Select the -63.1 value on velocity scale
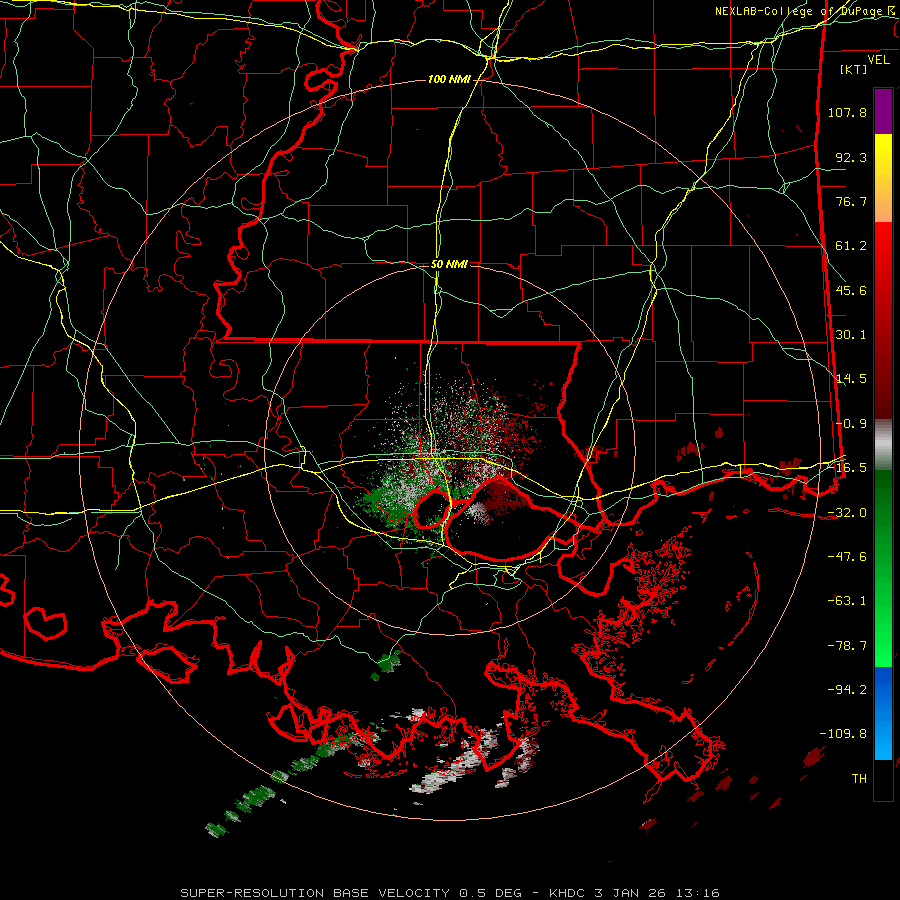The height and width of the screenshot is (900, 900). tap(847, 601)
